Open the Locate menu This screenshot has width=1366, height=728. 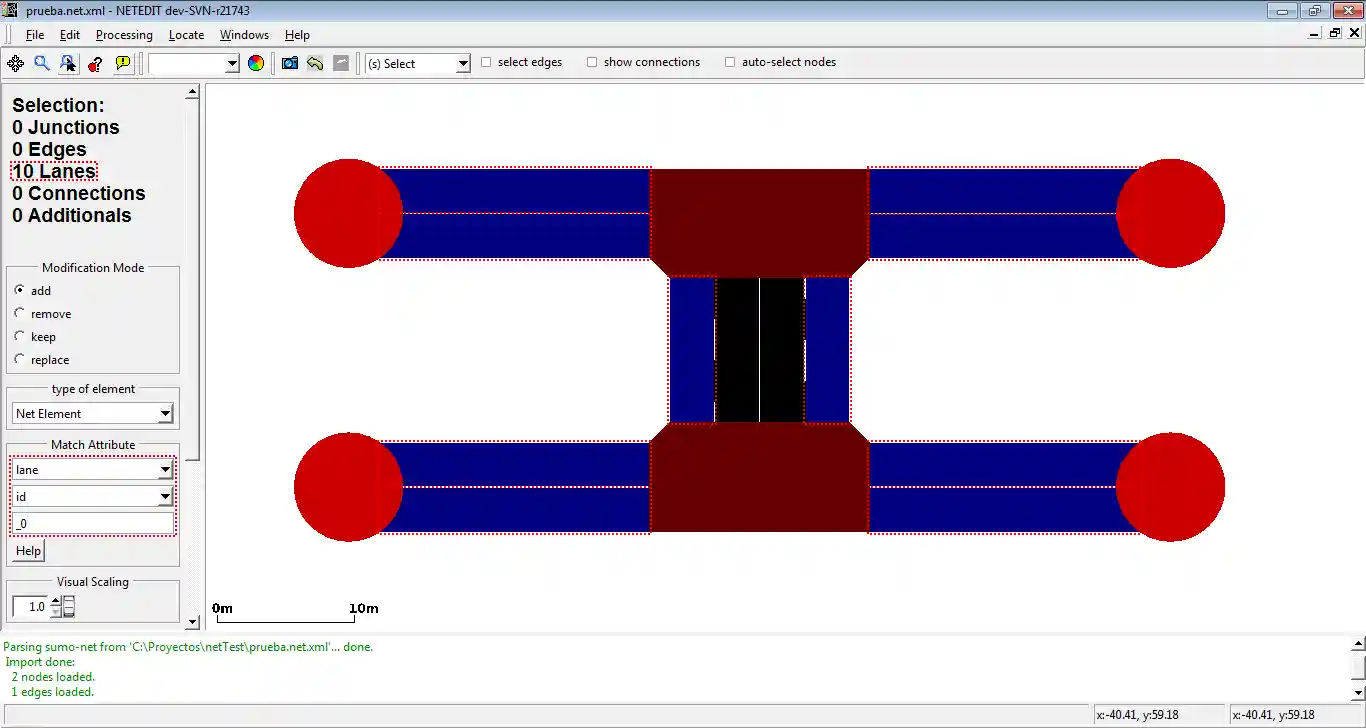[186, 35]
